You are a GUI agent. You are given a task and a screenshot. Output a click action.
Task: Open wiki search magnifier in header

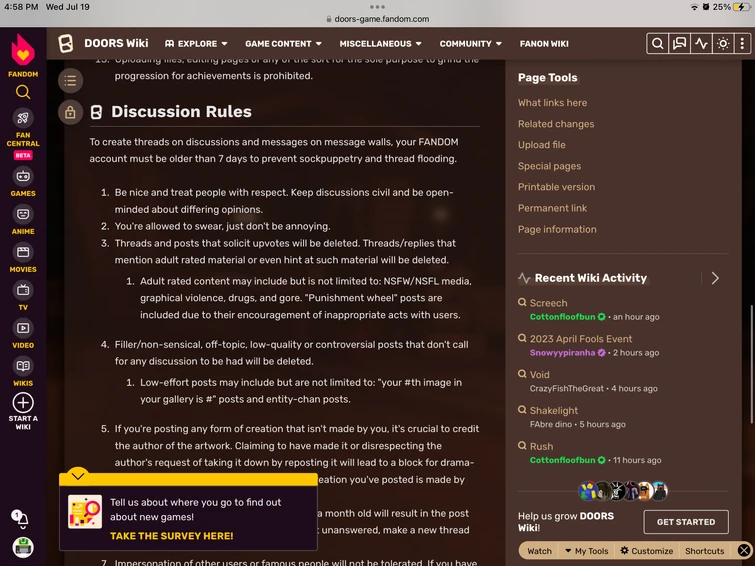click(657, 44)
